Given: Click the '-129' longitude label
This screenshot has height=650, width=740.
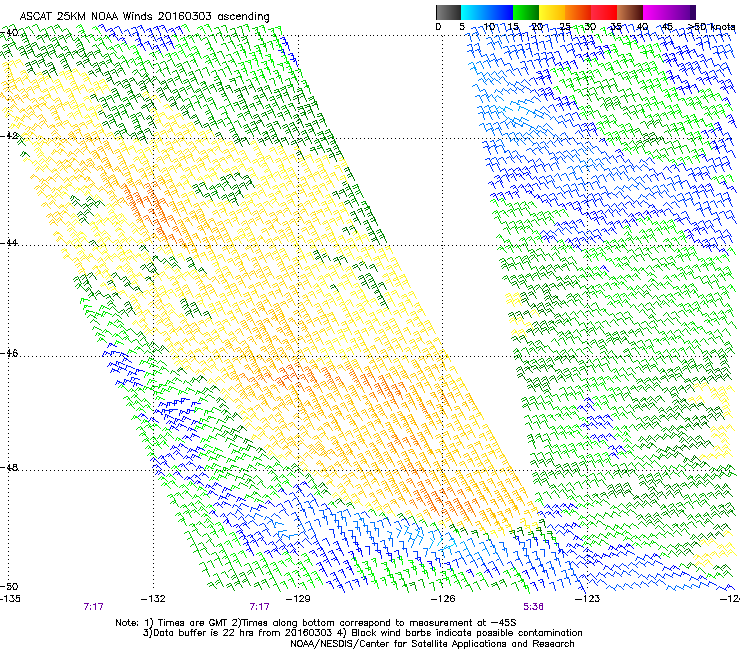Looking at the screenshot, I should point(298,599).
